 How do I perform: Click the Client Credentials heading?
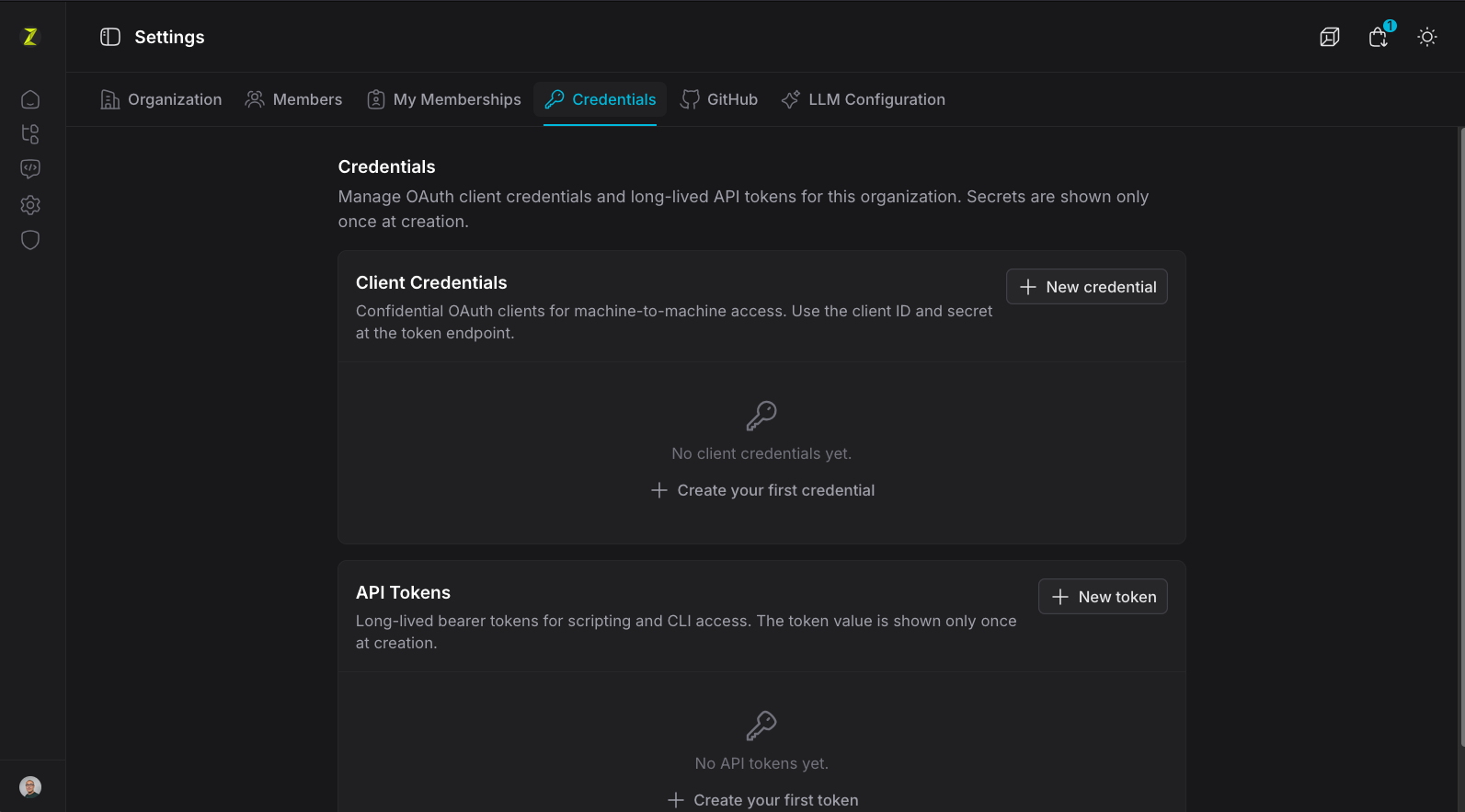(x=431, y=282)
